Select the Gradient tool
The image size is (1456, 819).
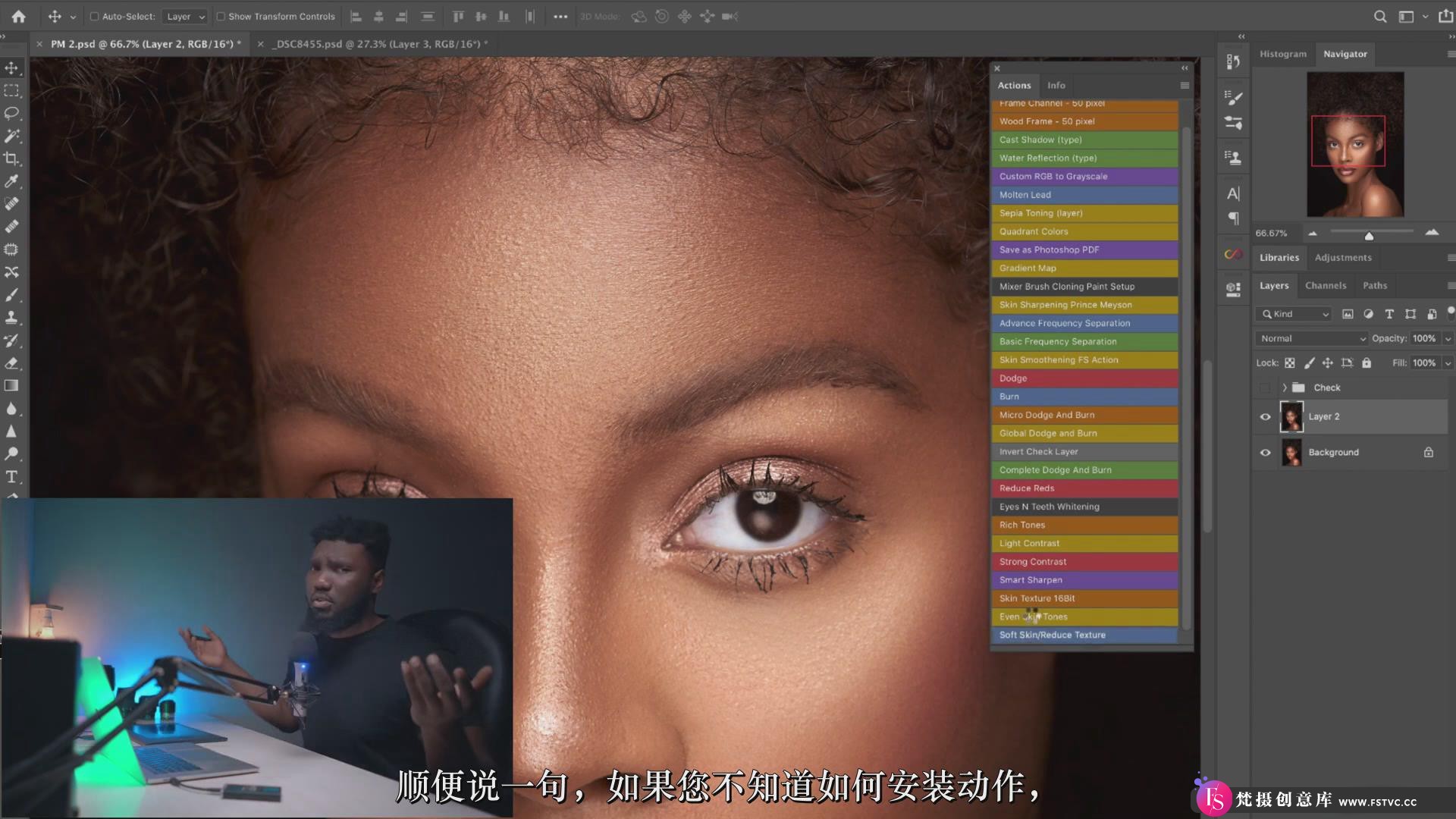(11, 386)
